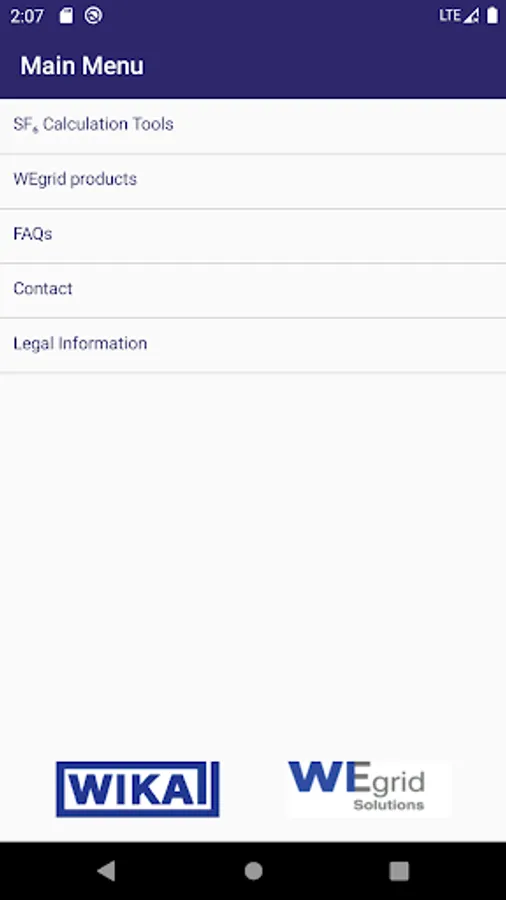Tap the Android home circle button
506x900 pixels.
(253, 871)
